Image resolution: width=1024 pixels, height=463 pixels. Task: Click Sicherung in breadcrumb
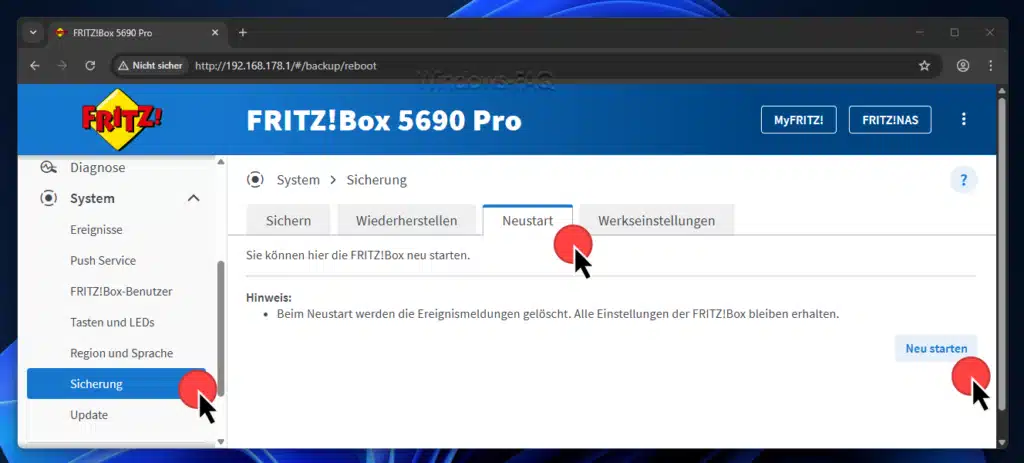(x=377, y=180)
